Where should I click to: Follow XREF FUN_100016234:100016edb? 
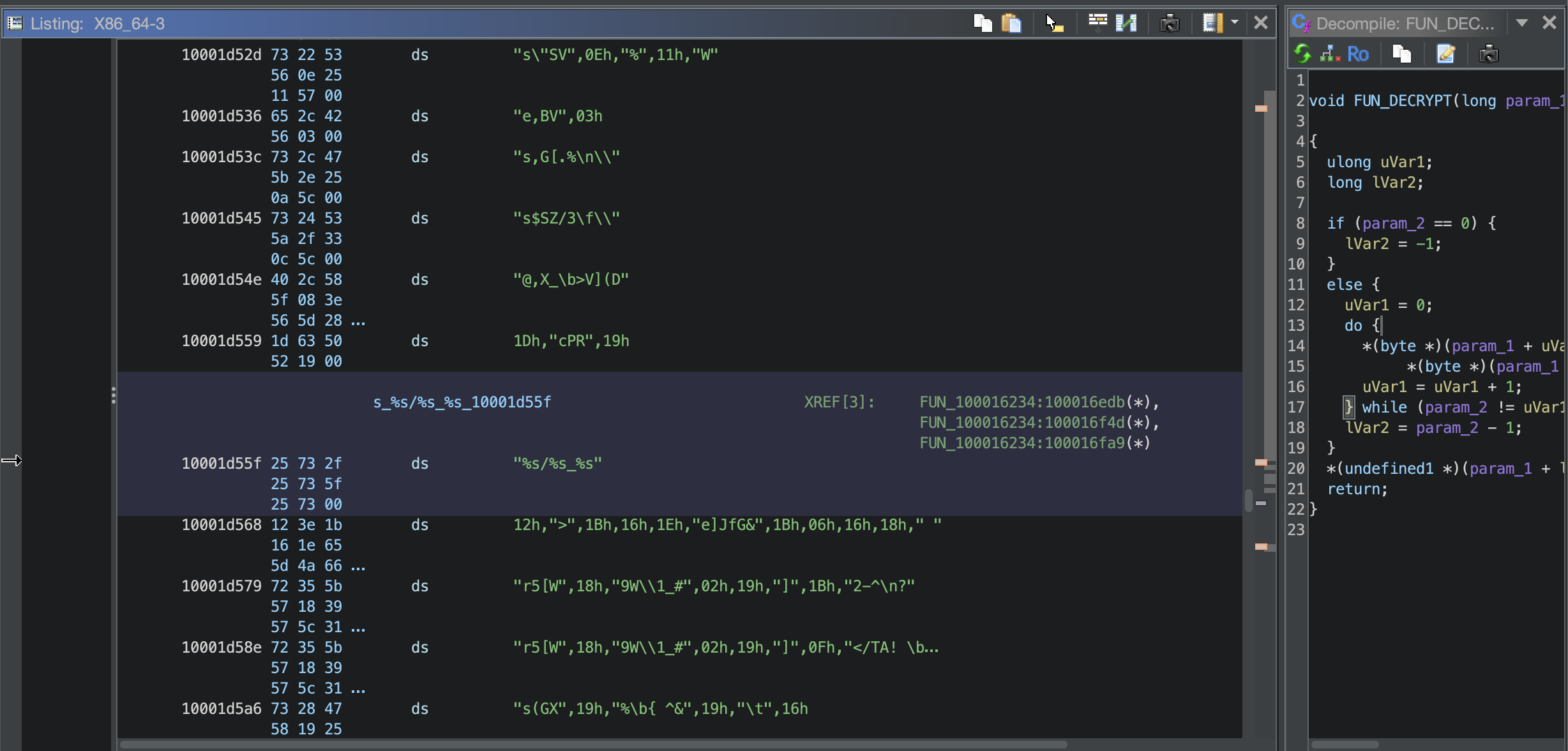1021,402
